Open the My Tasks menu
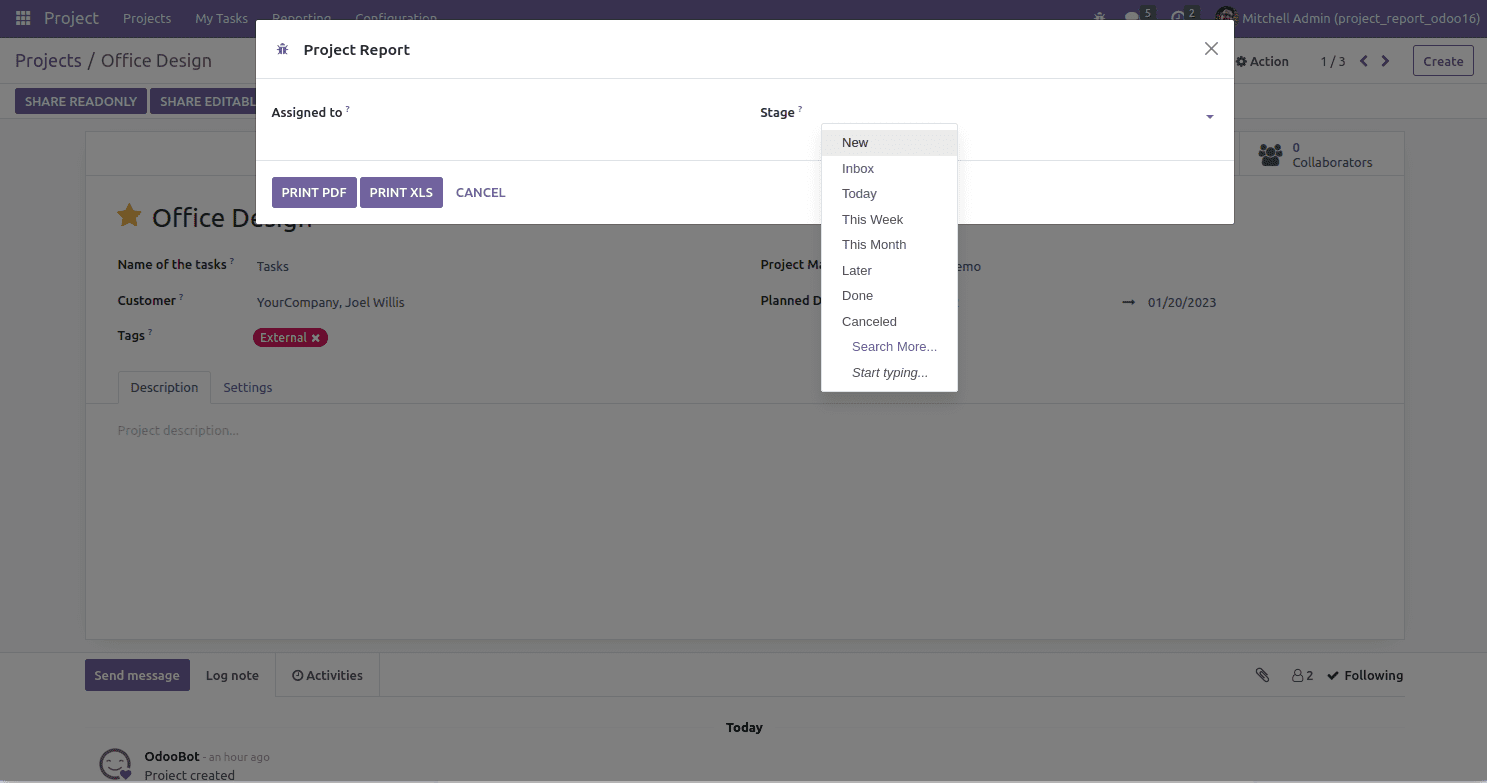1487x783 pixels. pyautogui.click(x=221, y=18)
